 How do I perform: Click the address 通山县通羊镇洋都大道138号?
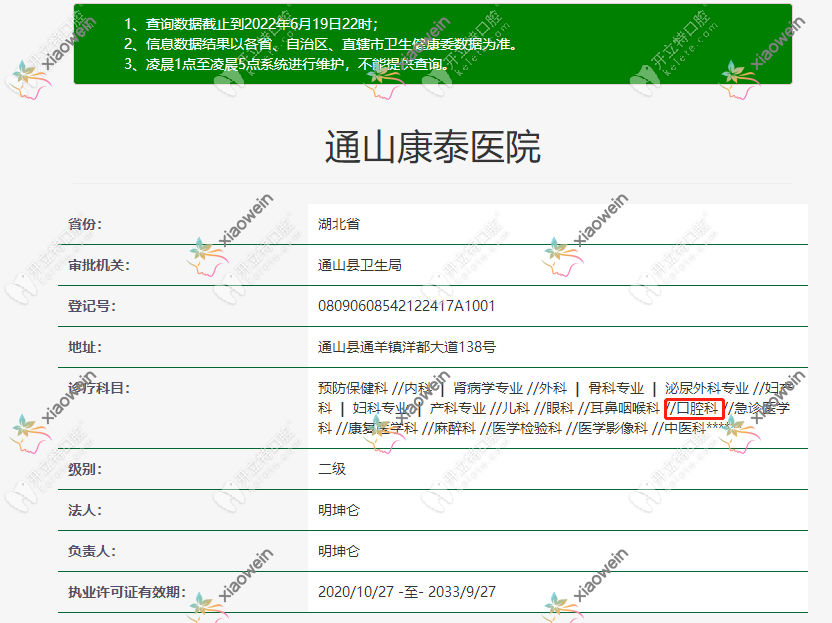point(406,347)
